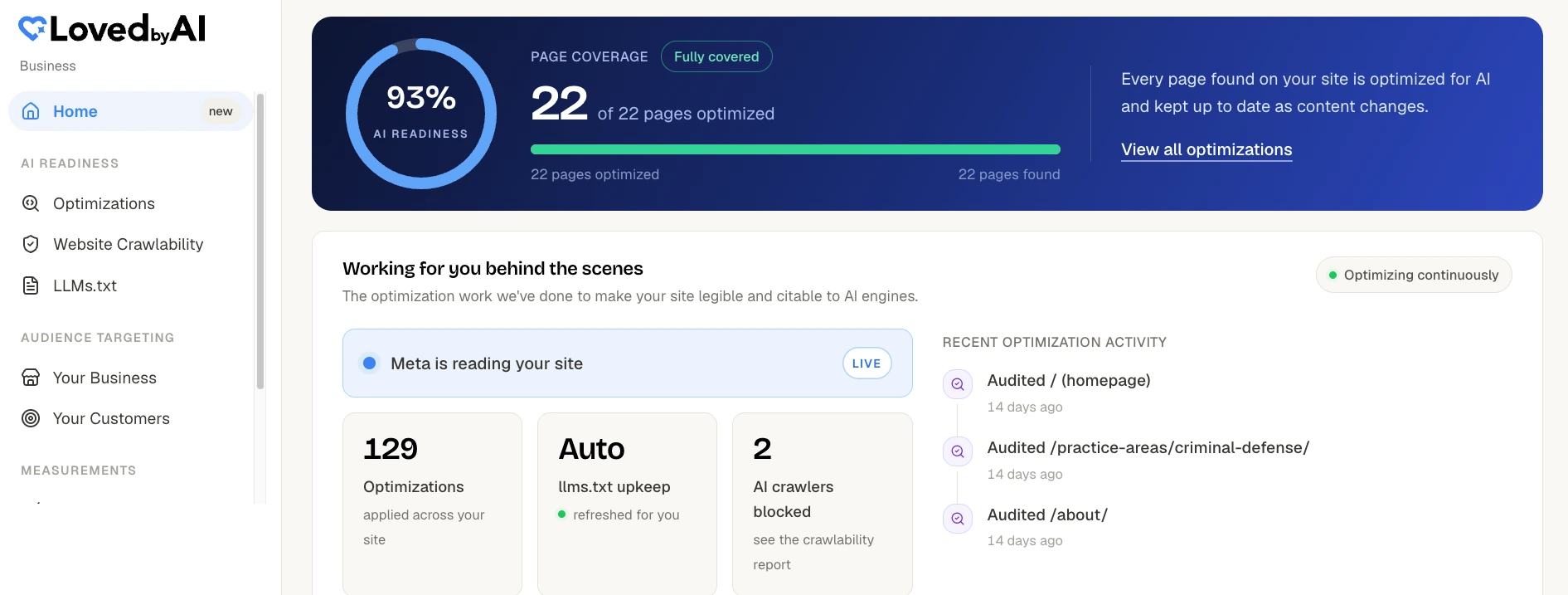This screenshot has height=595, width=1568.
Task: Click see the crawlability report text
Action: (x=813, y=552)
